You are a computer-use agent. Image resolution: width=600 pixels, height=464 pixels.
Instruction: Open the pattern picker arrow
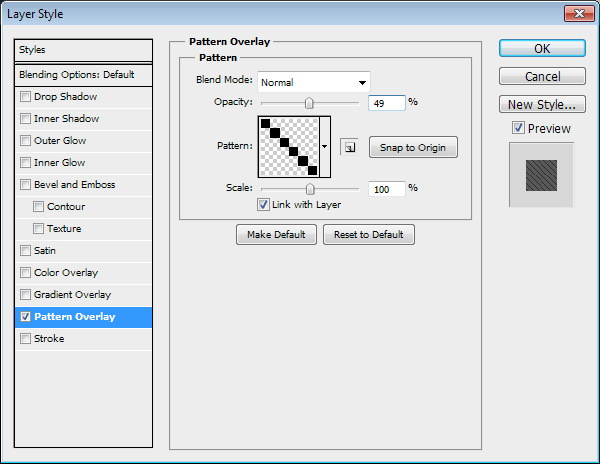pyautogui.click(x=325, y=147)
